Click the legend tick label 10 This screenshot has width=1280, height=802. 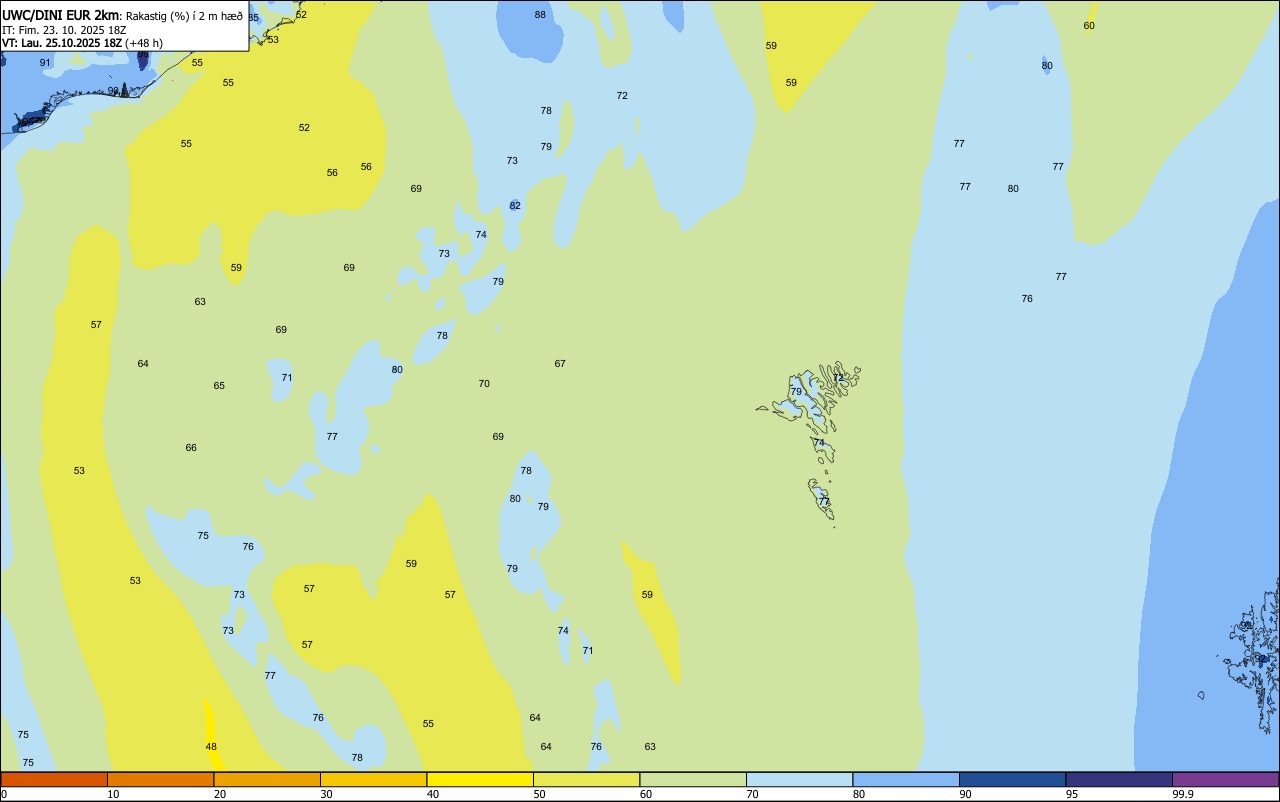coord(113,794)
